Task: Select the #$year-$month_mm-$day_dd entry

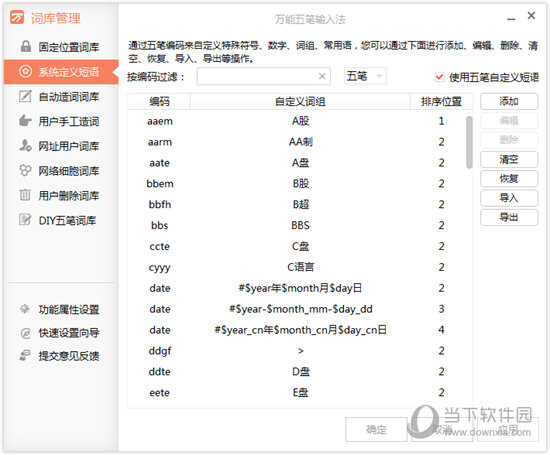Action: 297,309
